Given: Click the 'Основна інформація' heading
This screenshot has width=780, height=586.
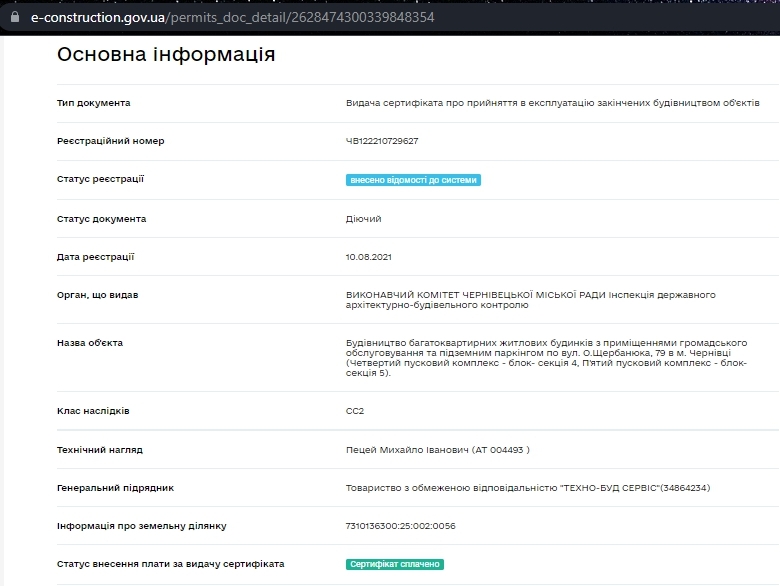Looking at the screenshot, I should (x=166, y=54).
